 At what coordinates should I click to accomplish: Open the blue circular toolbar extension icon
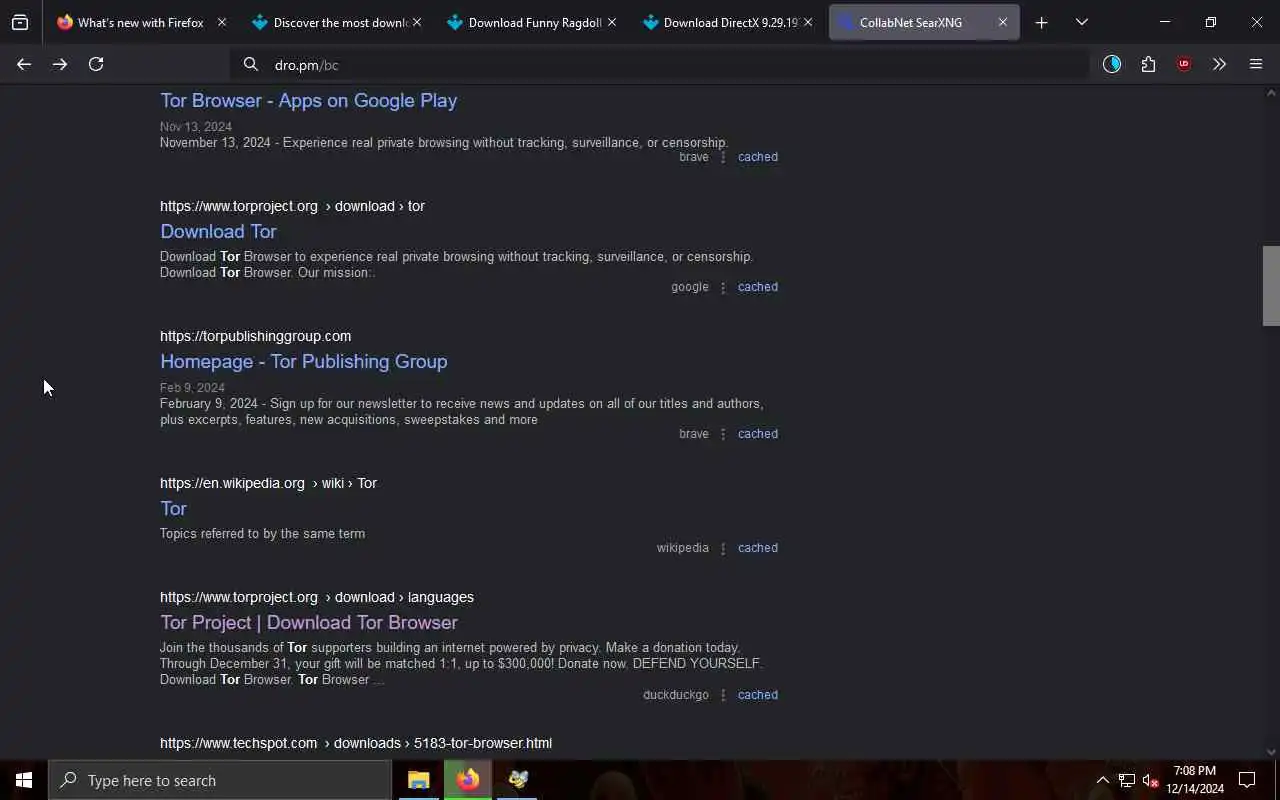[x=1112, y=64]
